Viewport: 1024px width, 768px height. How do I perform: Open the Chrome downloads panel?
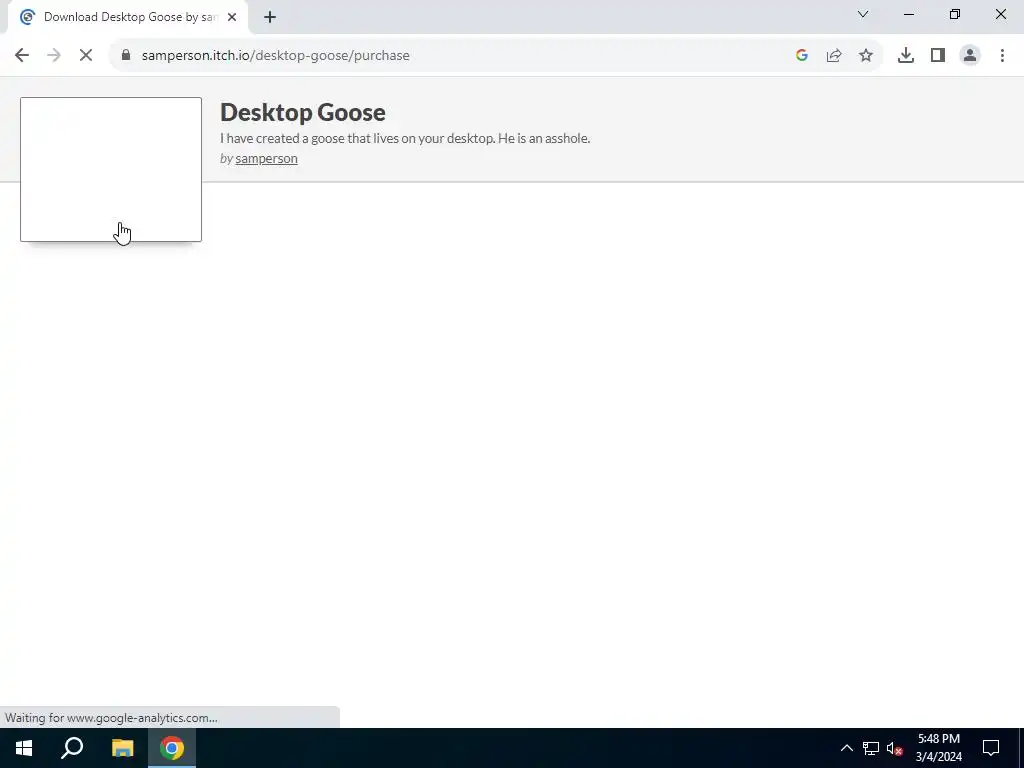(906, 56)
